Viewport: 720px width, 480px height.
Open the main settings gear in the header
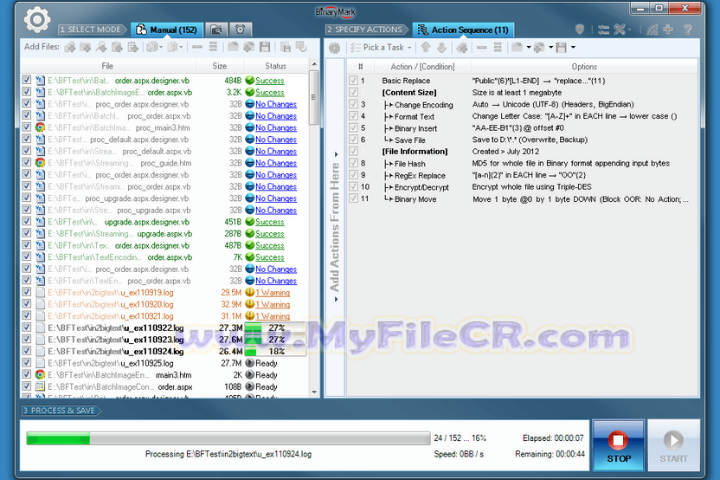click(37, 19)
